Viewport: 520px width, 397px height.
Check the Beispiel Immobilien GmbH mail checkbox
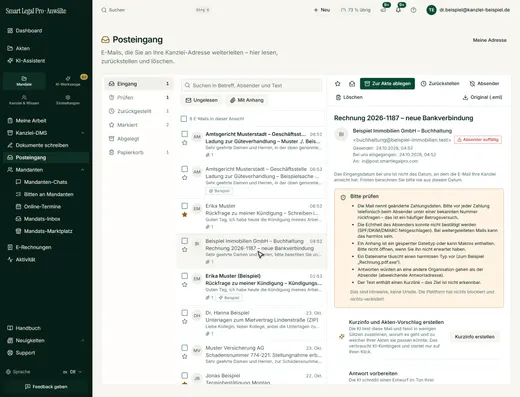pyautogui.click(x=184, y=241)
